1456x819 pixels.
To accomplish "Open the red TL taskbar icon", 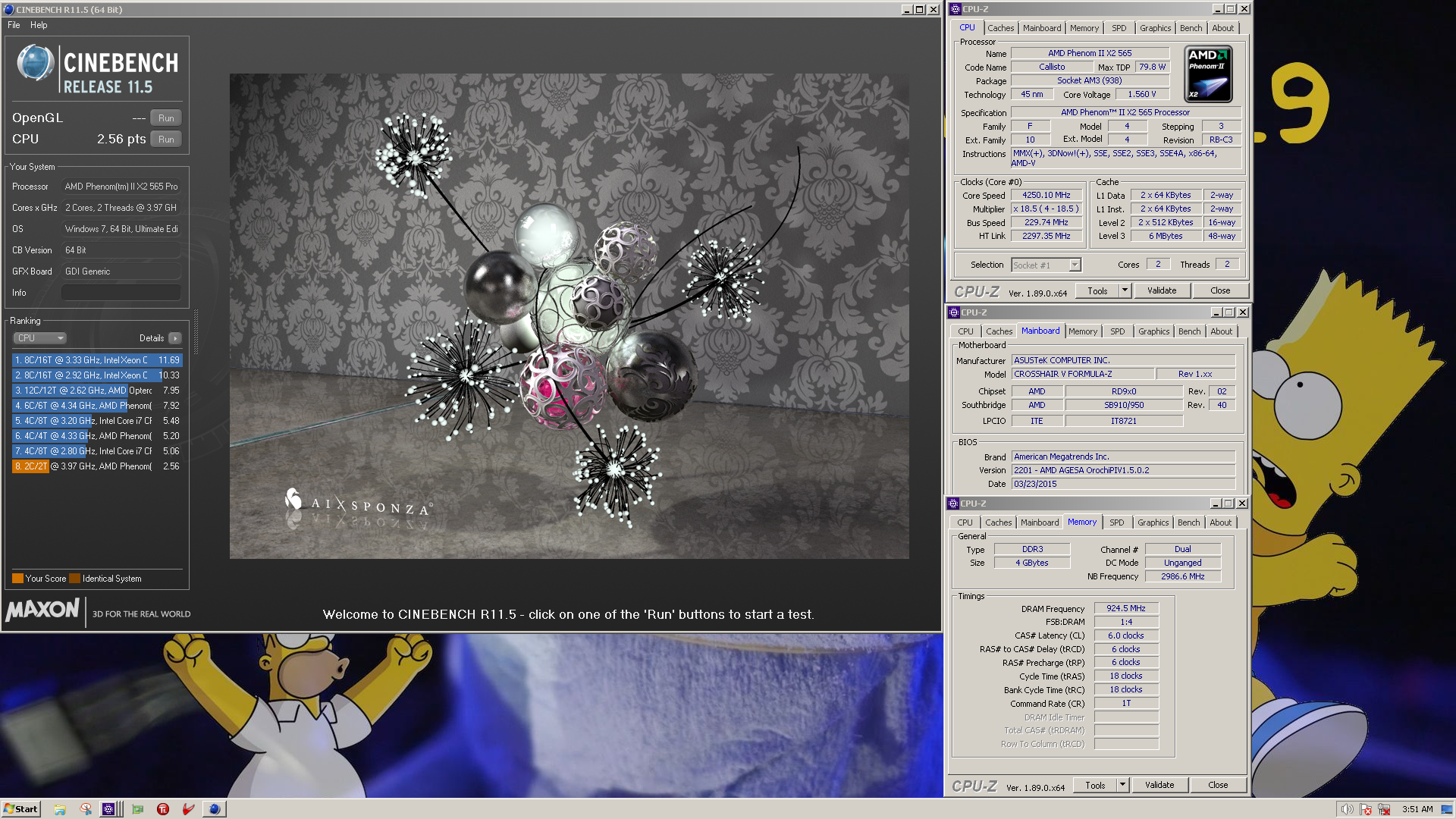I will point(163,809).
